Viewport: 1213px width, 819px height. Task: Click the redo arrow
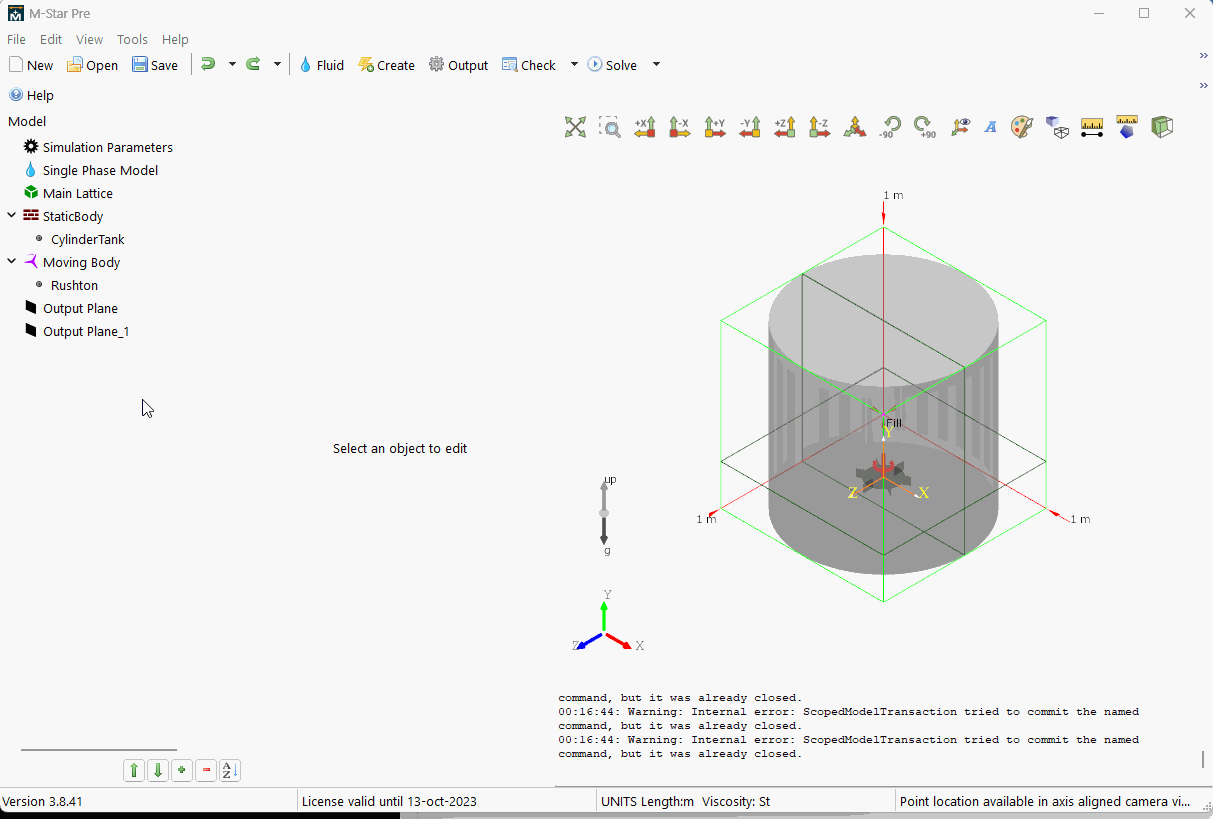253,64
